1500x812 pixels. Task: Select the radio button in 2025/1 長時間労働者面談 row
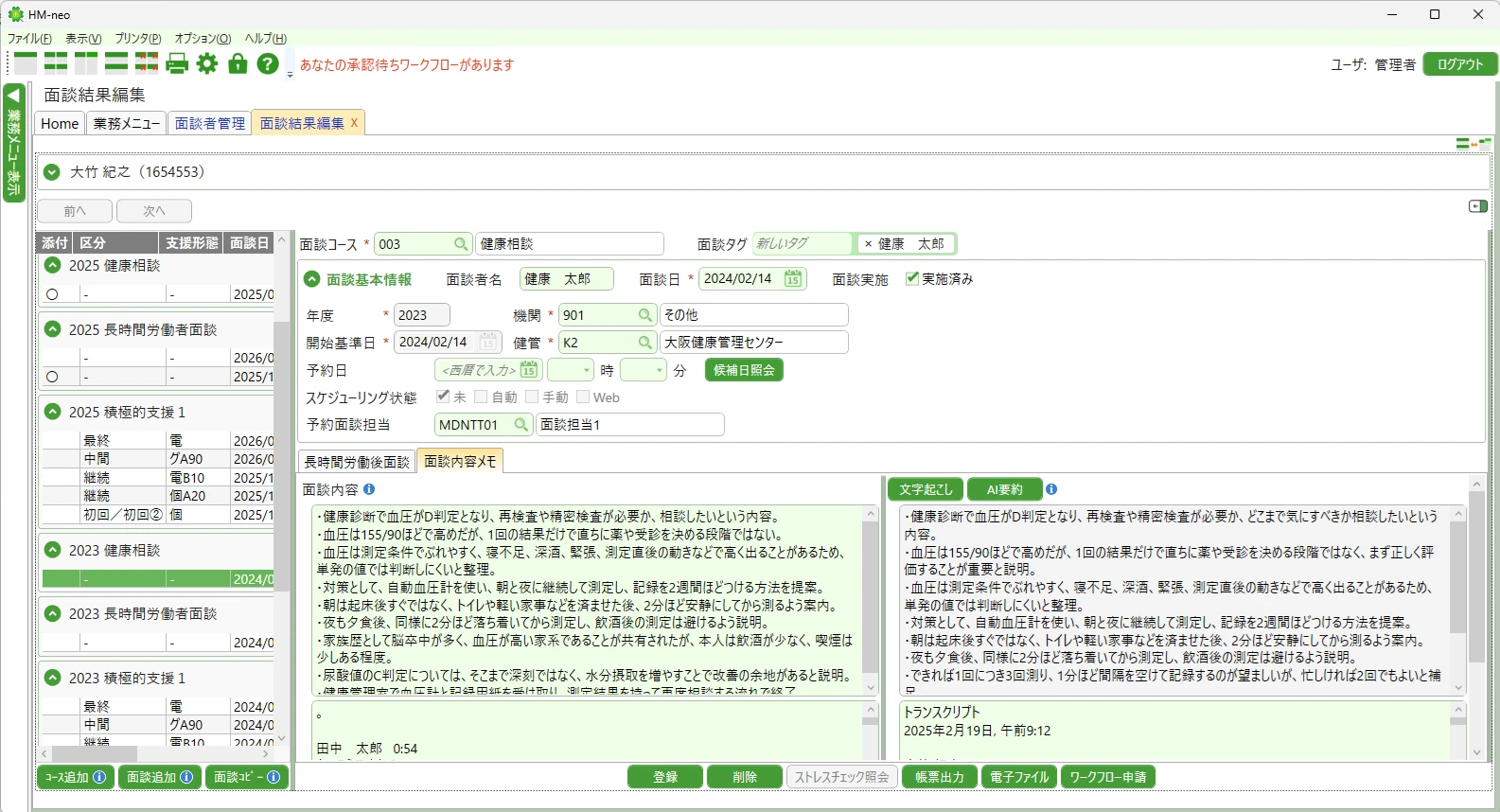pos(52,377)
